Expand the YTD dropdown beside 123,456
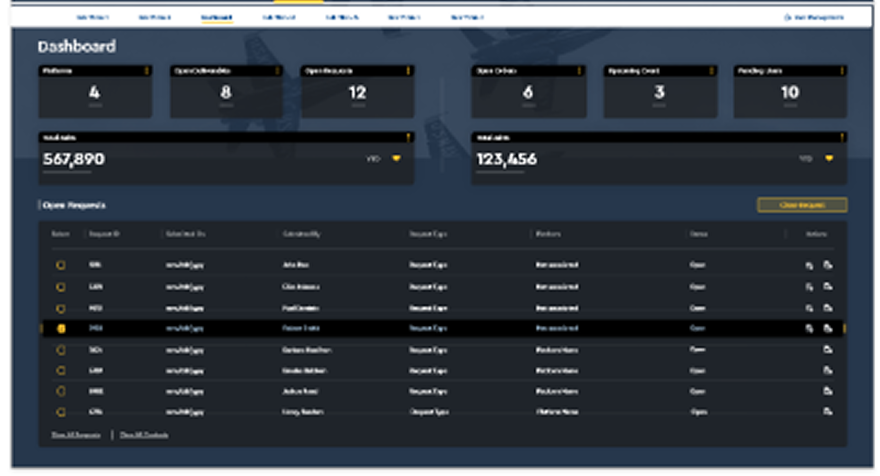This screenshot has width=880, height=476. click(x=828, y=158)
